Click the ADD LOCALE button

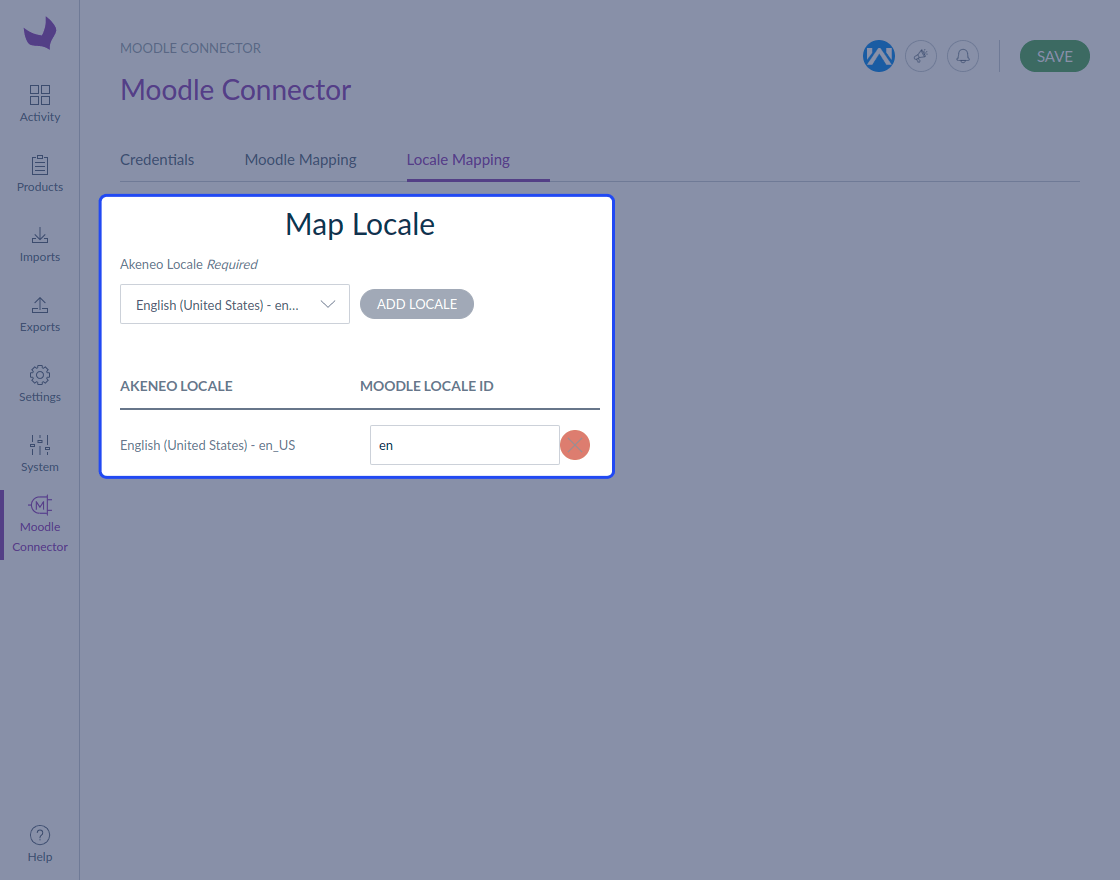point(417,304)
